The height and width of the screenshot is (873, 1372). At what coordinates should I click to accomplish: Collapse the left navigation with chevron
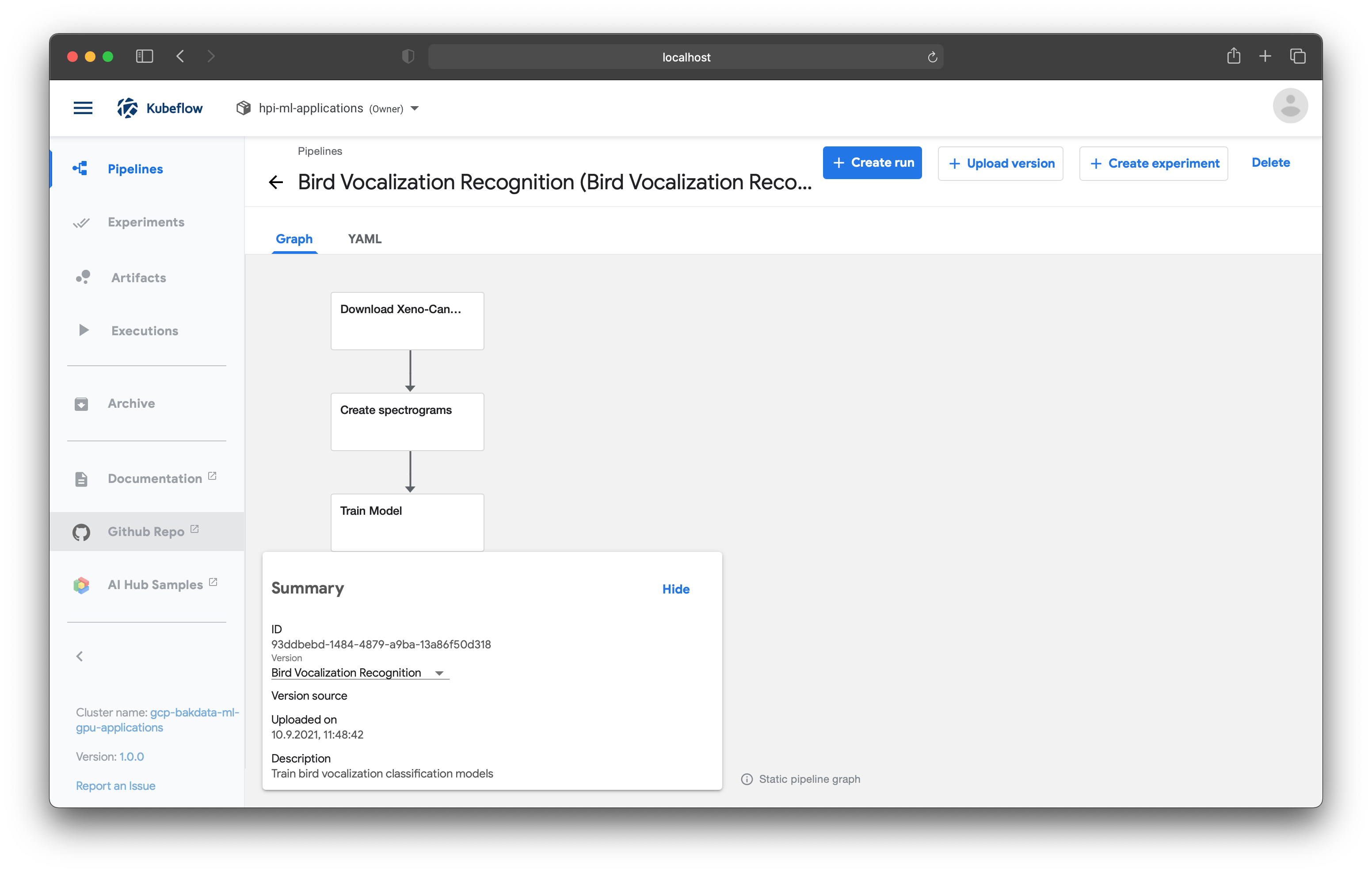click(x=80, y=656)
